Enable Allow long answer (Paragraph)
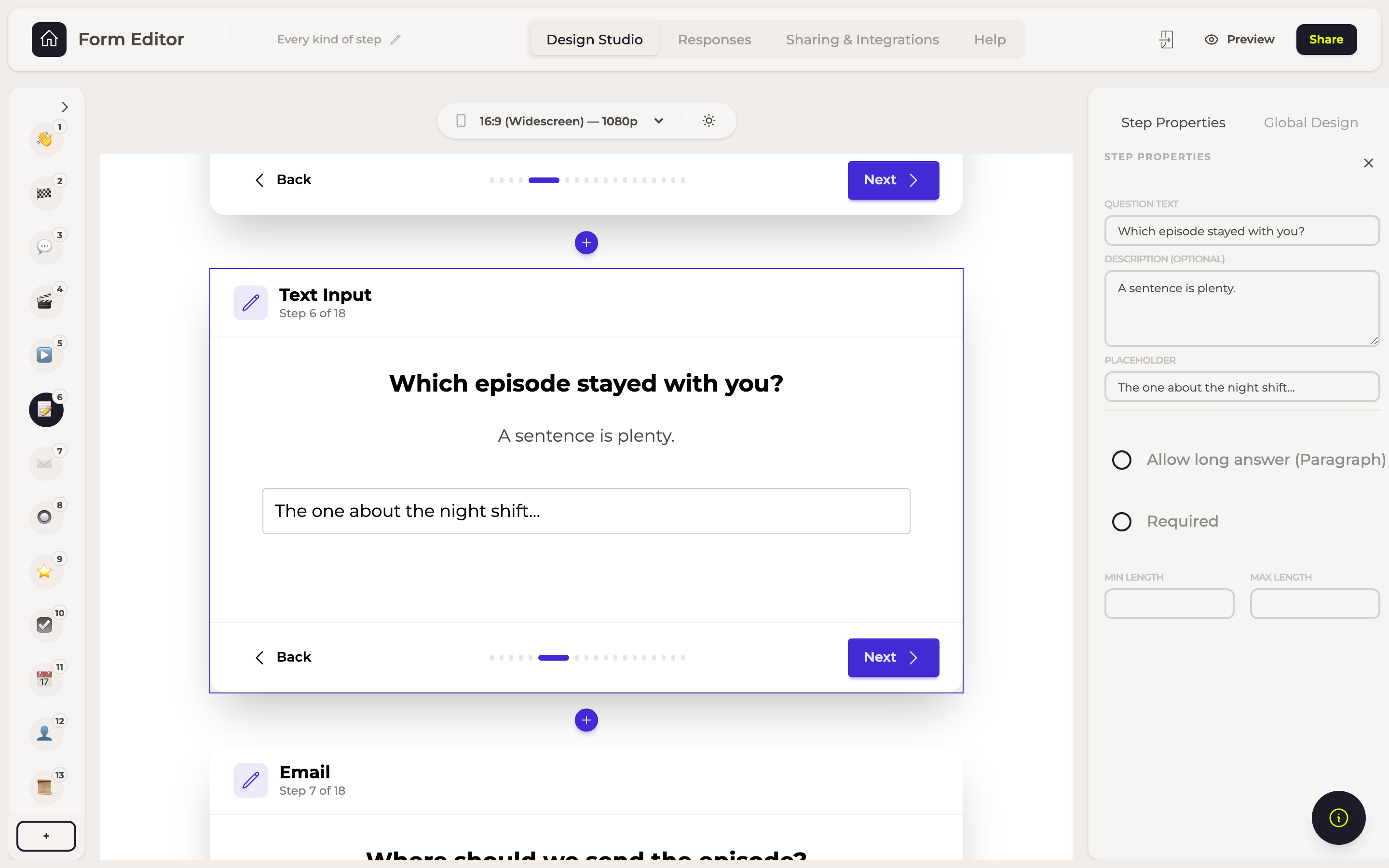 [1121, 460]
